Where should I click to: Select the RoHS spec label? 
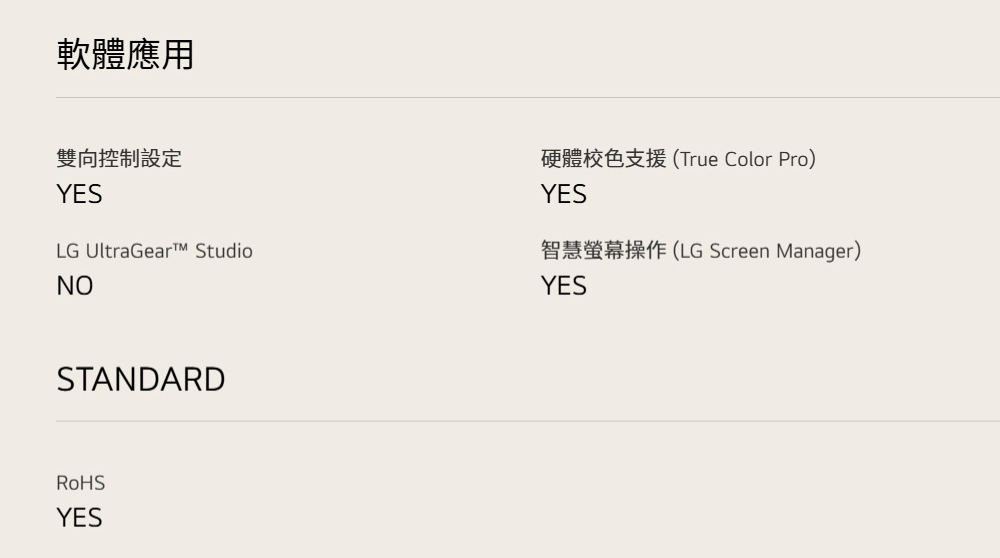(80, 484)
